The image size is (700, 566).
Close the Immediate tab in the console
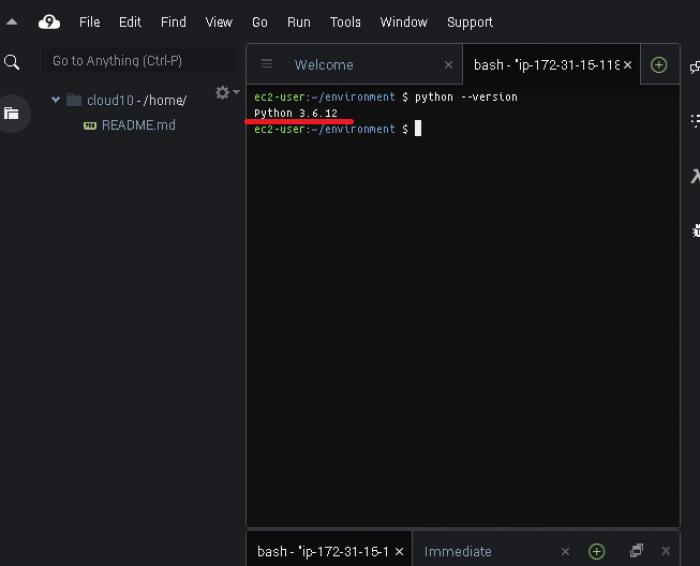[x=565, y=551]
